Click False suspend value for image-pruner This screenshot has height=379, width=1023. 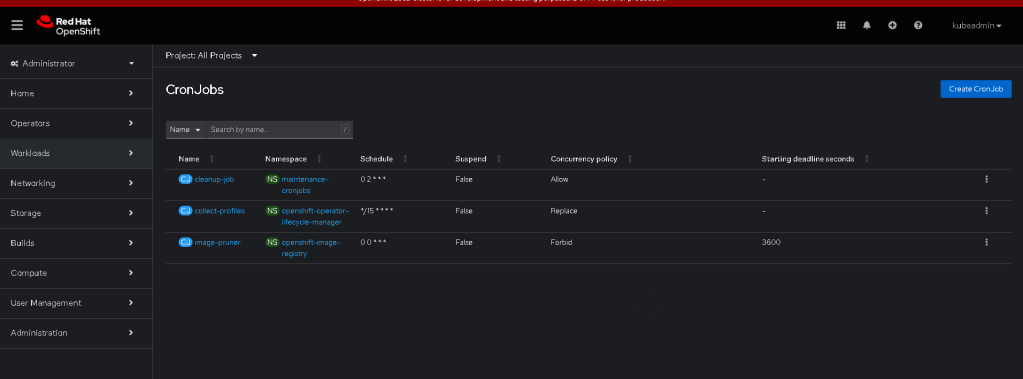tap(464, 242)
